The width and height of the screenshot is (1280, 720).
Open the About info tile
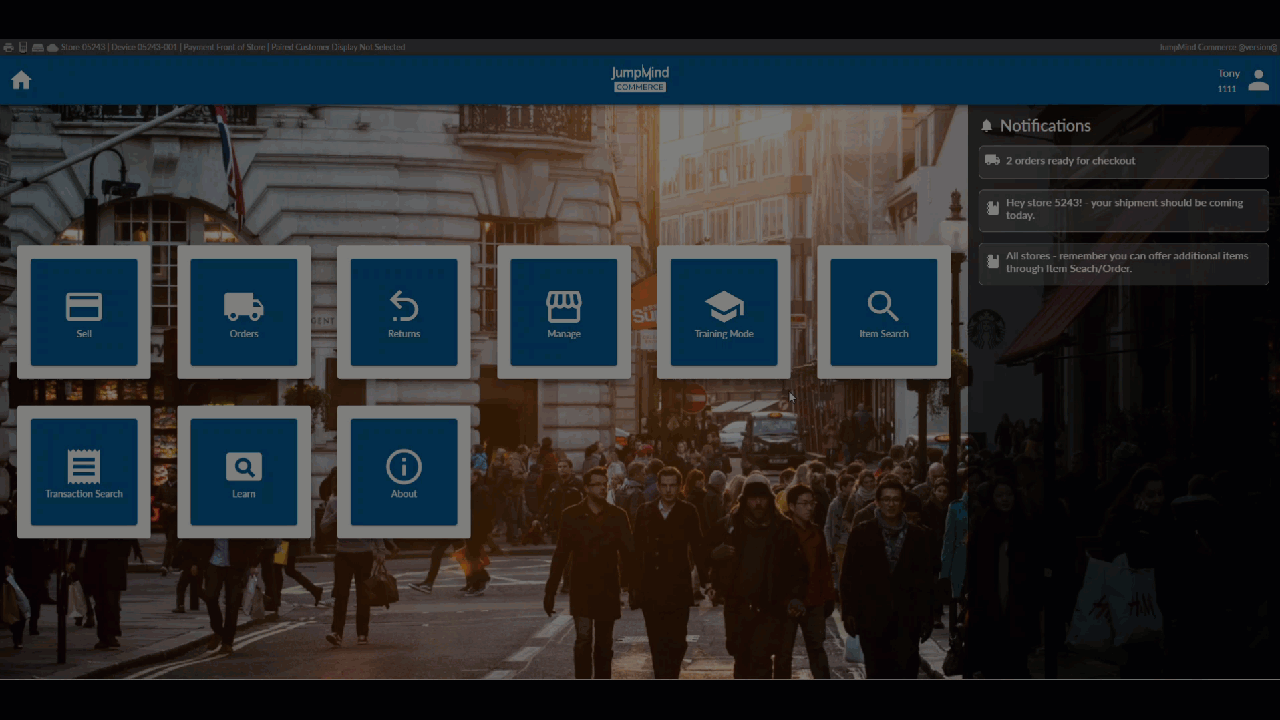pos(404,472)
